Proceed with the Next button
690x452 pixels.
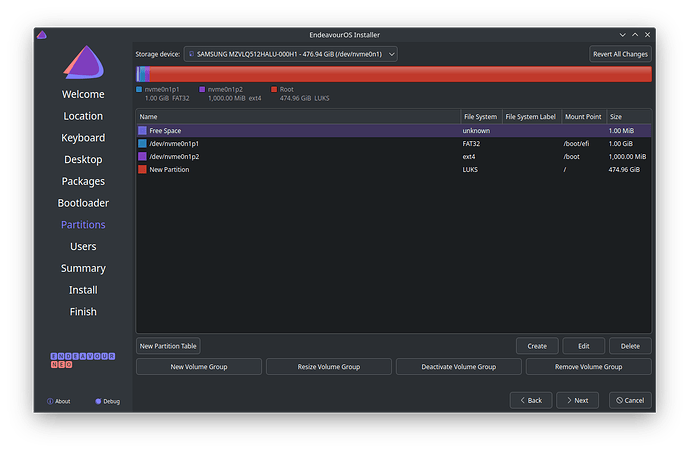tap(577, 400)
